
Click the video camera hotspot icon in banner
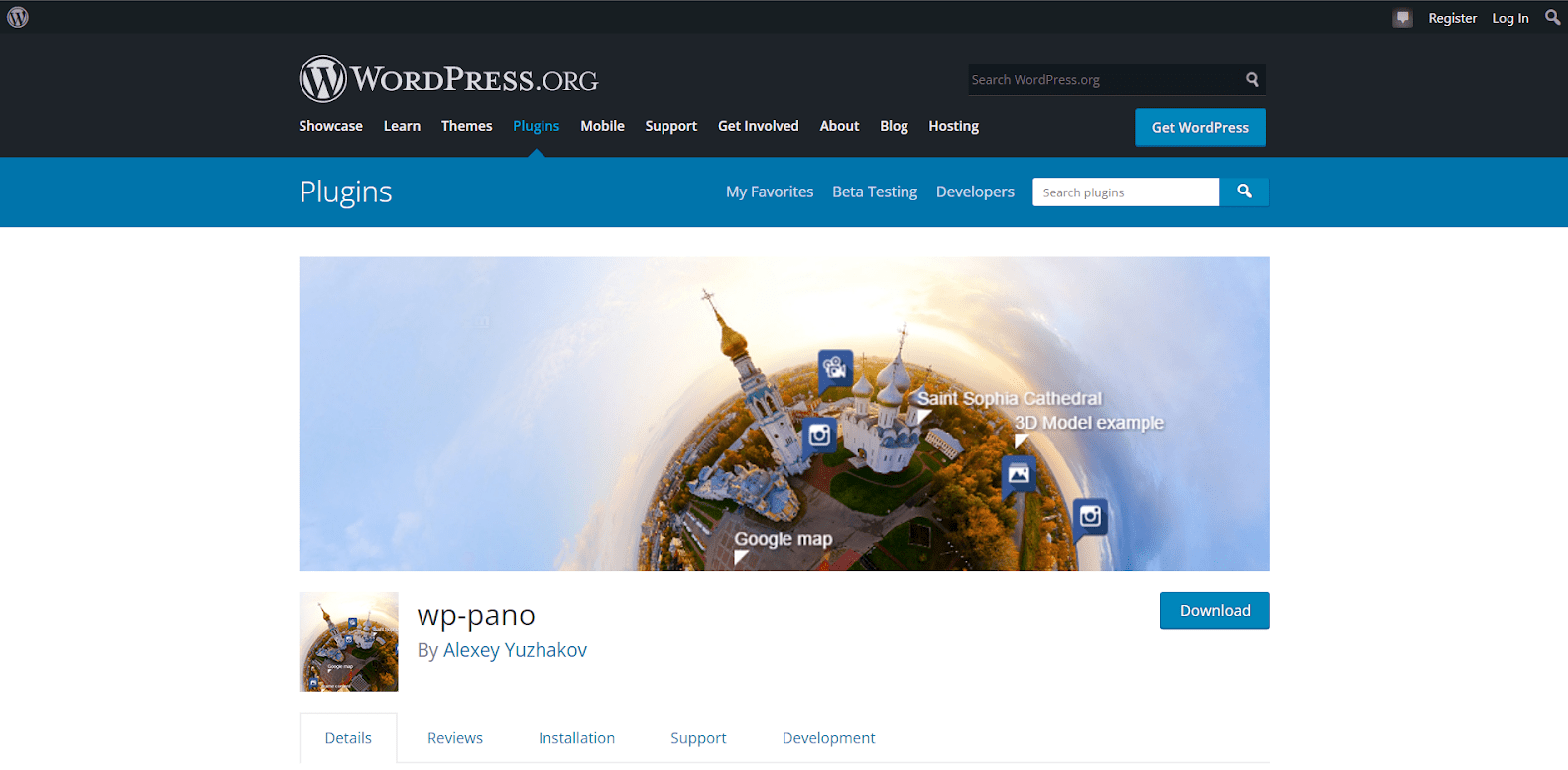click(x=835, y=370)
